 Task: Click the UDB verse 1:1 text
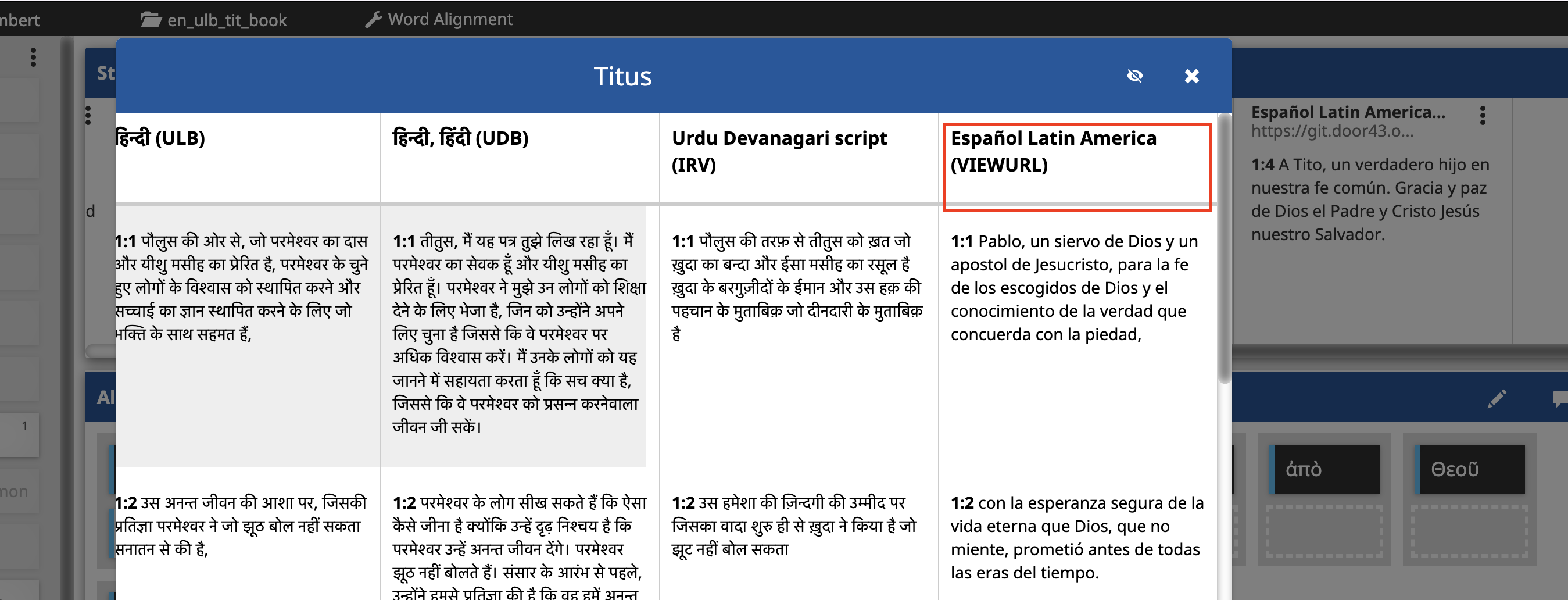(x=519, y=334)
